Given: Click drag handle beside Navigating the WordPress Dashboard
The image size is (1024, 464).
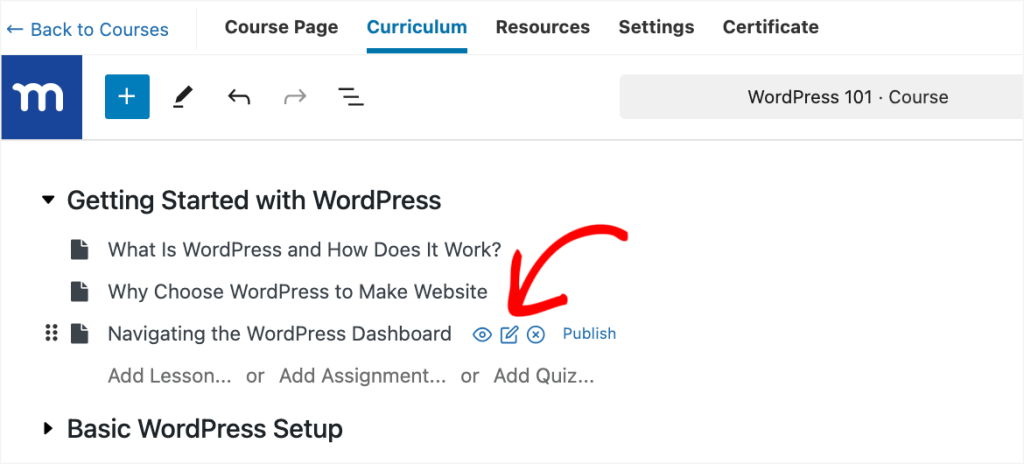Looking at the screenshot, I should click(x=52, y=334).
